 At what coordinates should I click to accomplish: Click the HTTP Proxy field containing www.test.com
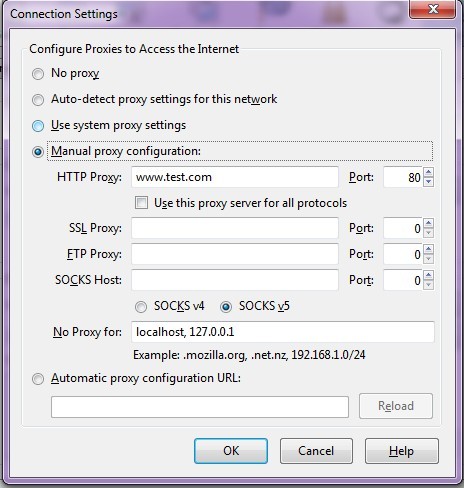pyautogui.click(x=235, y=177)
